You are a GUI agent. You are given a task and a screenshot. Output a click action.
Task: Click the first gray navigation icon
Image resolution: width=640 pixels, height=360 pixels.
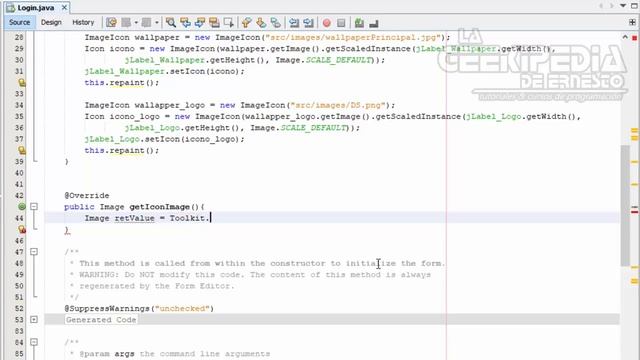click(x=126, y=22)
